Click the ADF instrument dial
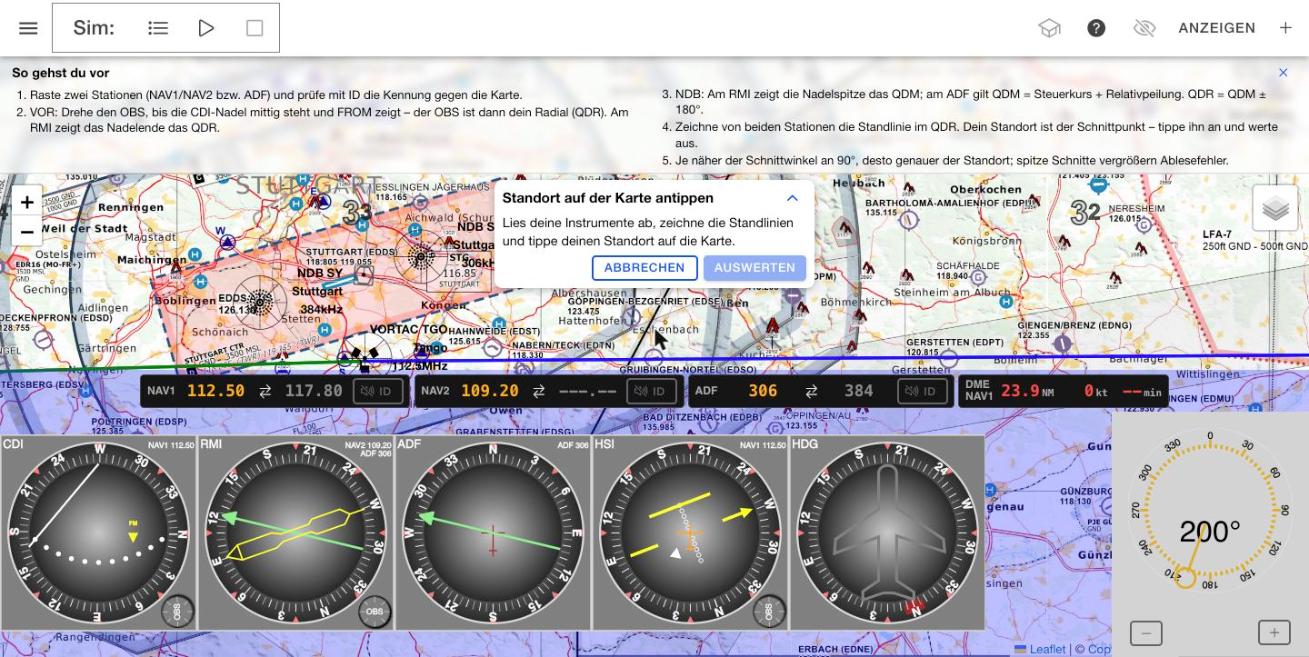Image resolution: width=1309 pixels, height=657 pixels. click(x=492, y=533)
